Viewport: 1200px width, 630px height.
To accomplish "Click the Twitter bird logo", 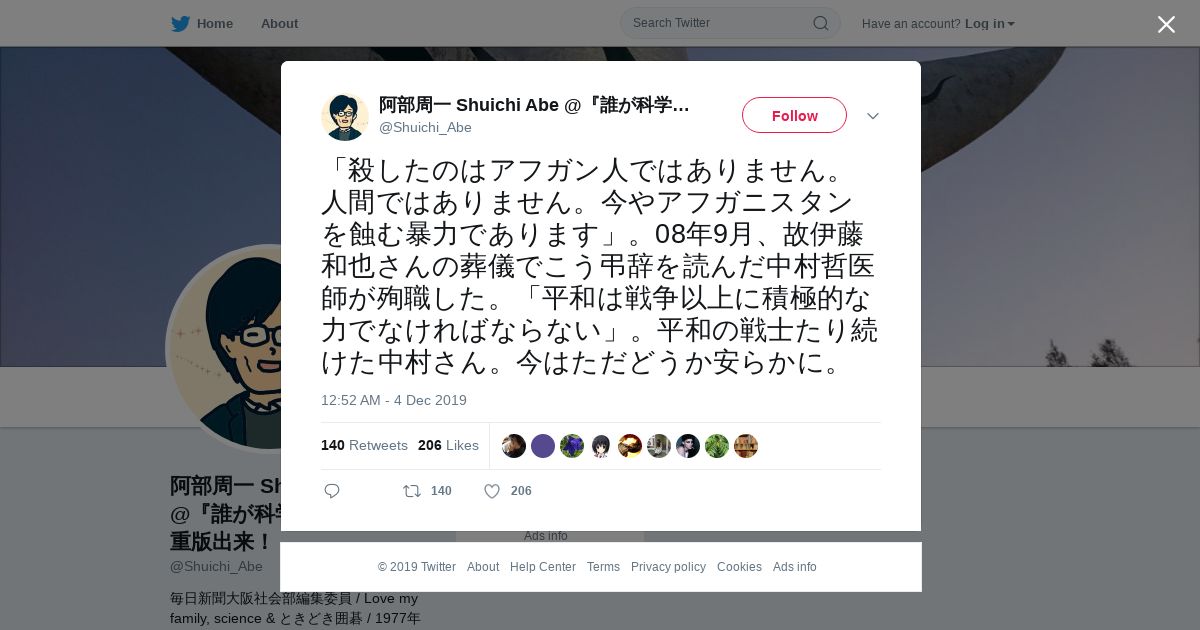I will pyautogui.click(x=180, y=23).
